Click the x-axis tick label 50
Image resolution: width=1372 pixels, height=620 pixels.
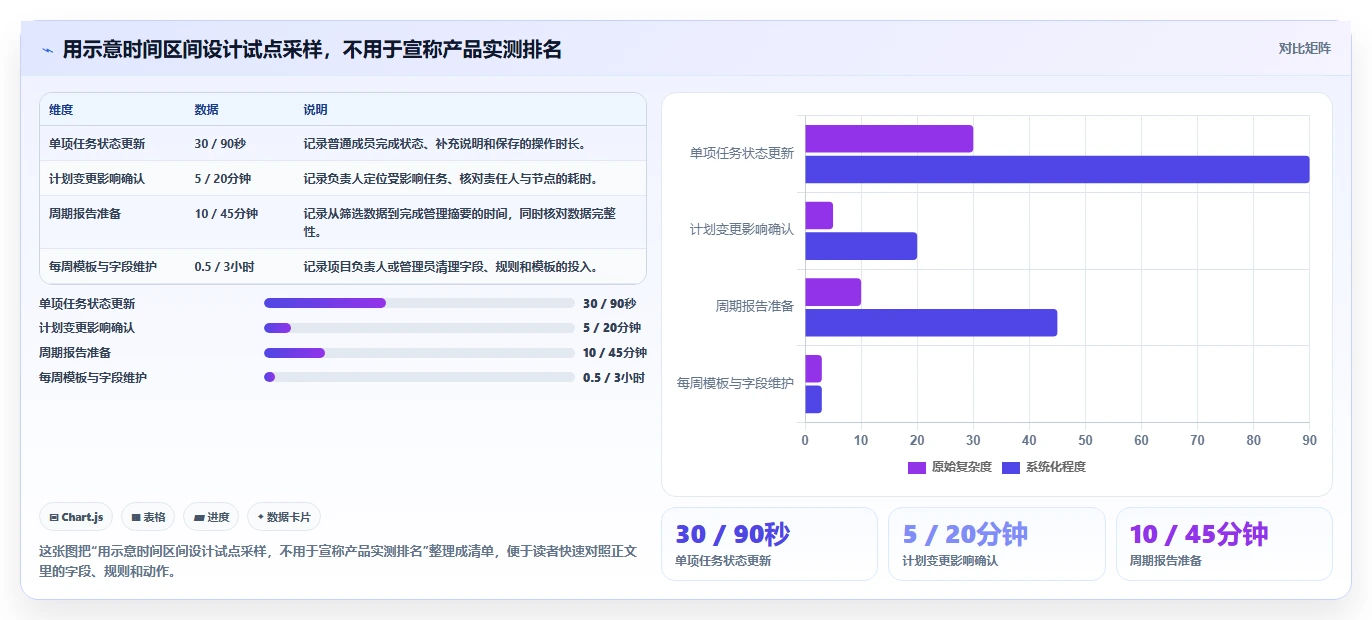point(1085,440)
